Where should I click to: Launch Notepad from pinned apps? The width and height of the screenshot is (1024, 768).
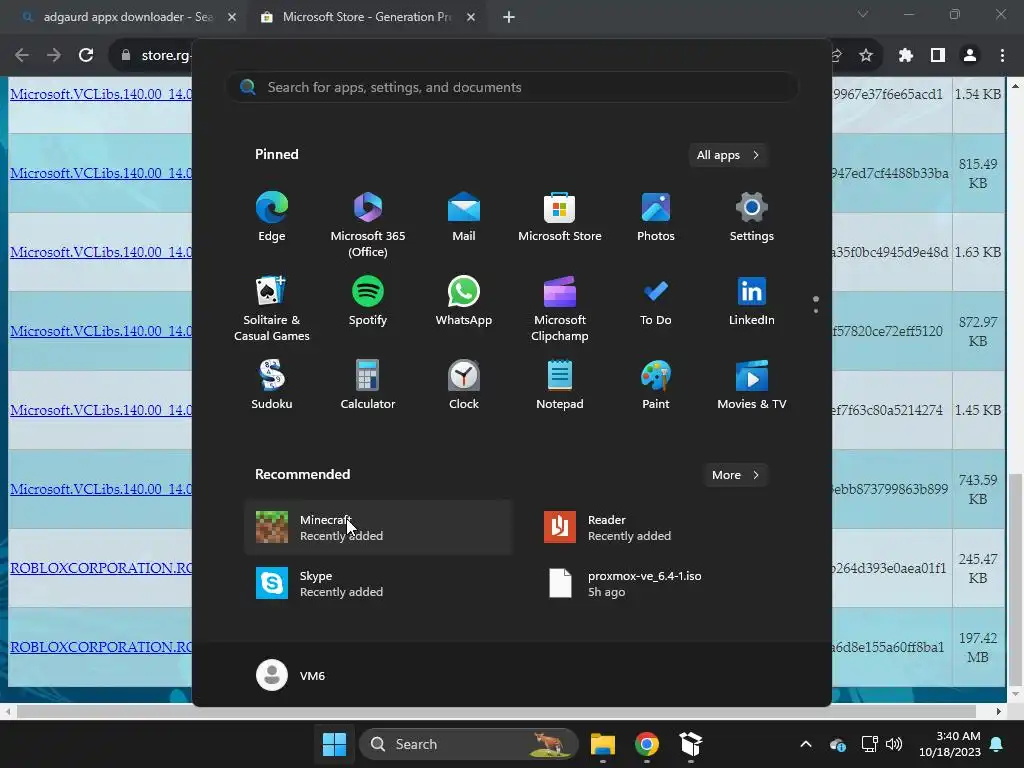point(560,385)
